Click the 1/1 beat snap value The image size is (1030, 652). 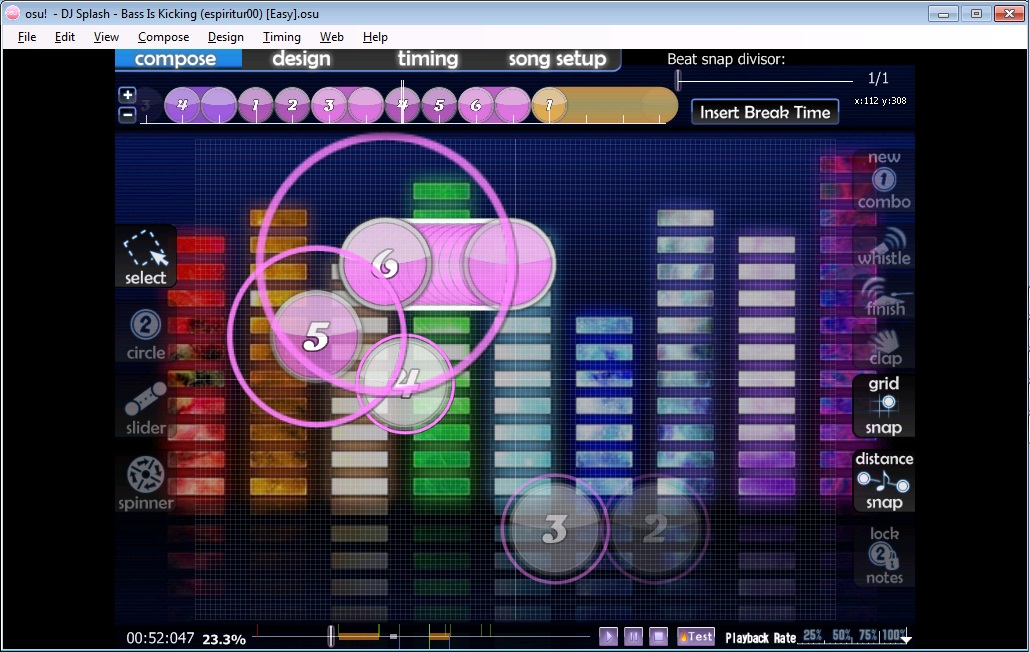click(x=878, y=78)
